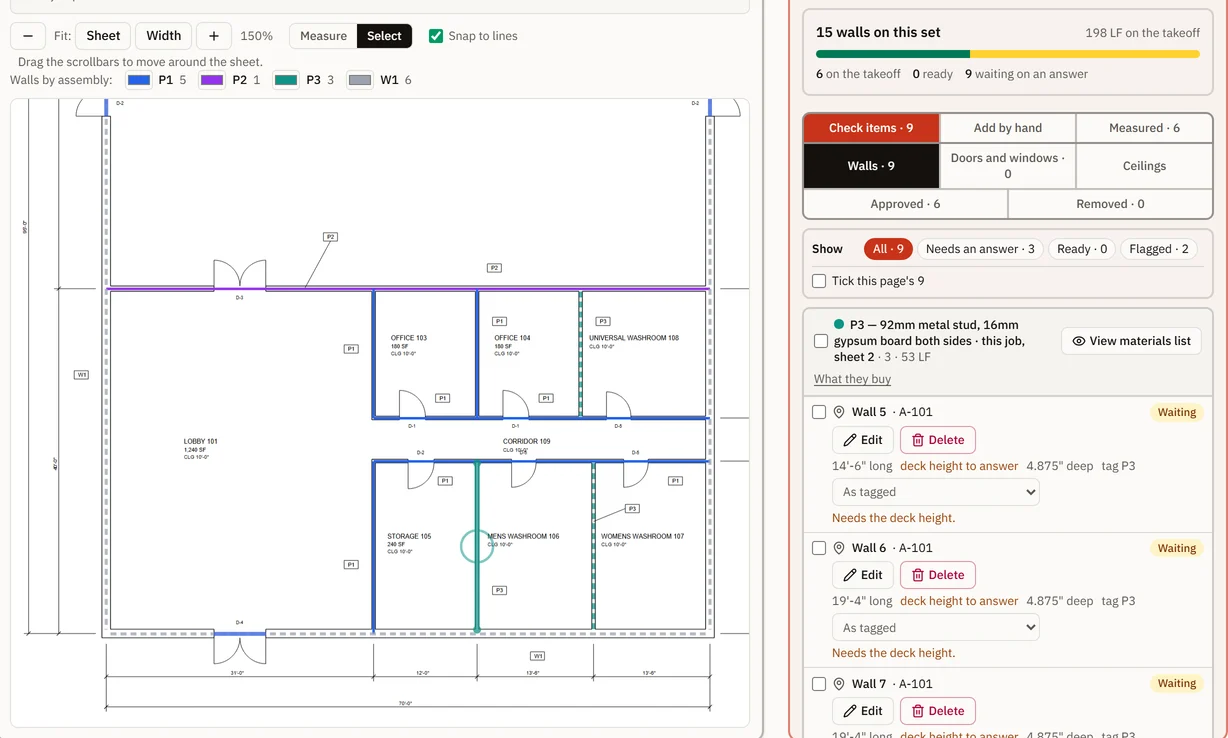1228x738 pixels.
Task: Select the Wall 7 checkbox
Action: (x=819, y=684)
